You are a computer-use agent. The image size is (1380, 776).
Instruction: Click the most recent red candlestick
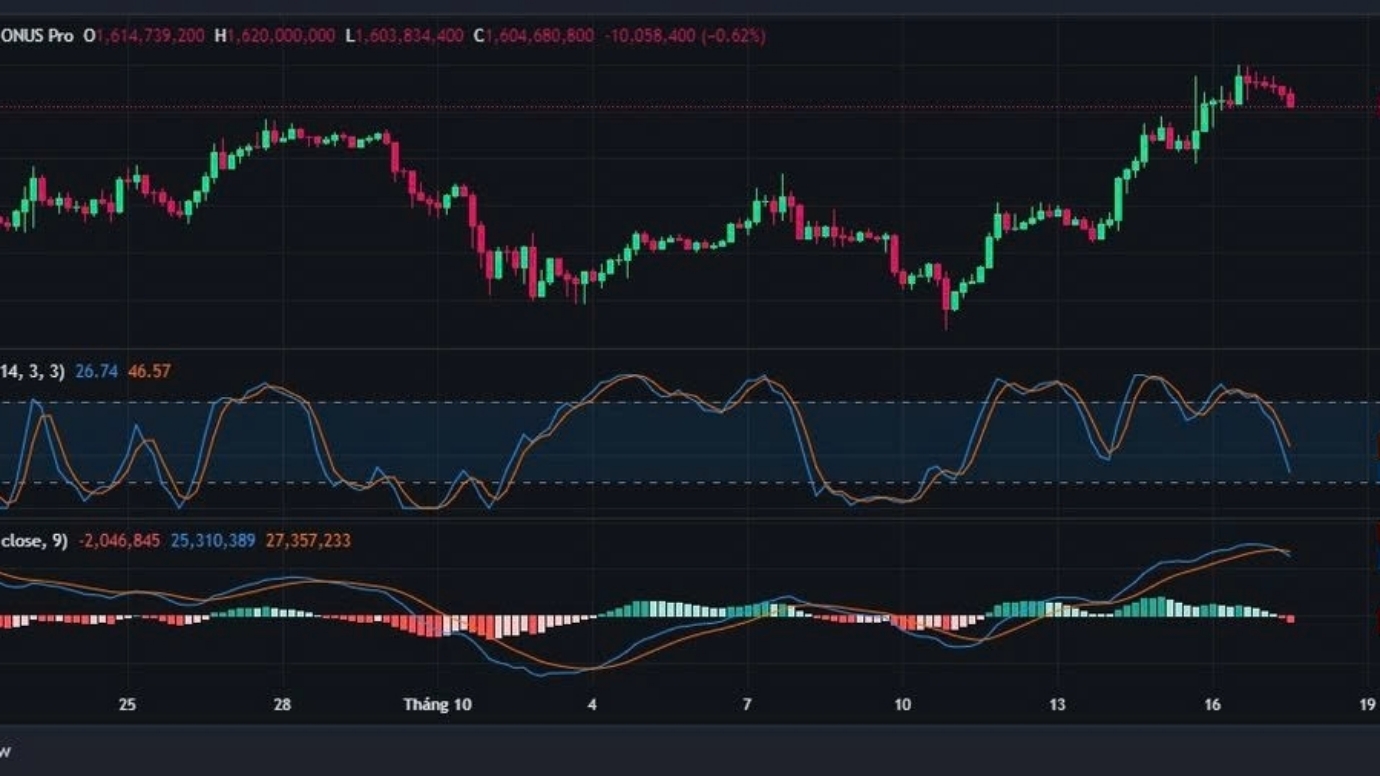[1291, 99]
